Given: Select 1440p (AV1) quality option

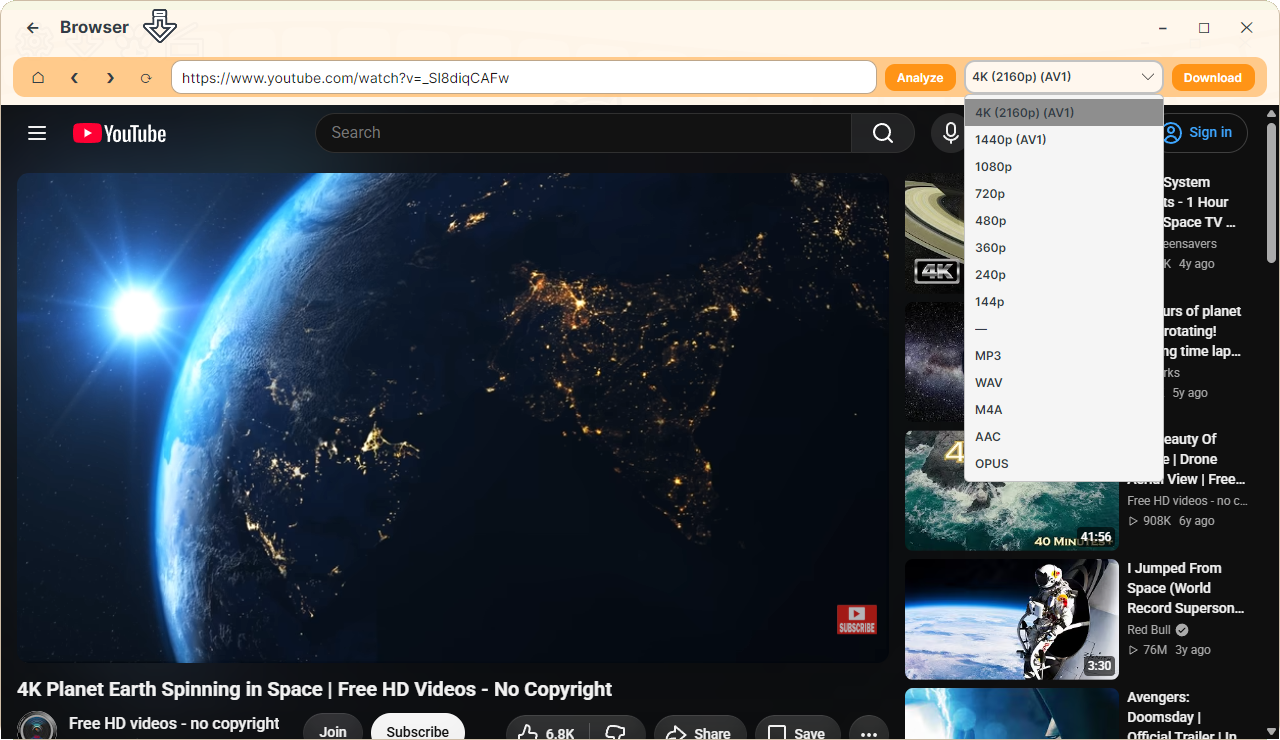Looking at the screenshot, I should point(1064,139).
